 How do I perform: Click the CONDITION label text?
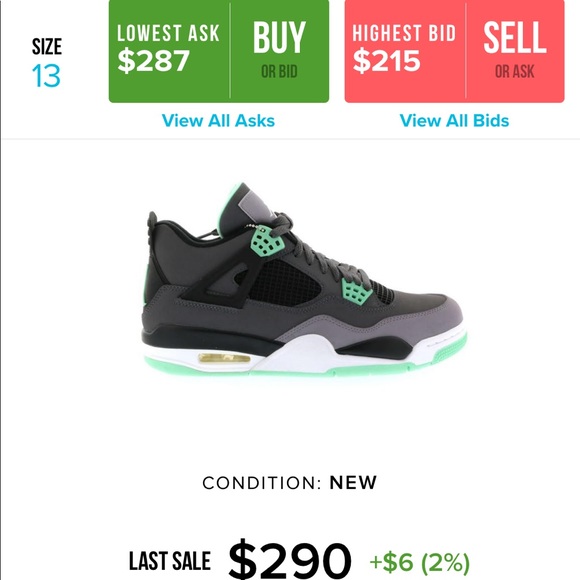[x=262, y=483]
